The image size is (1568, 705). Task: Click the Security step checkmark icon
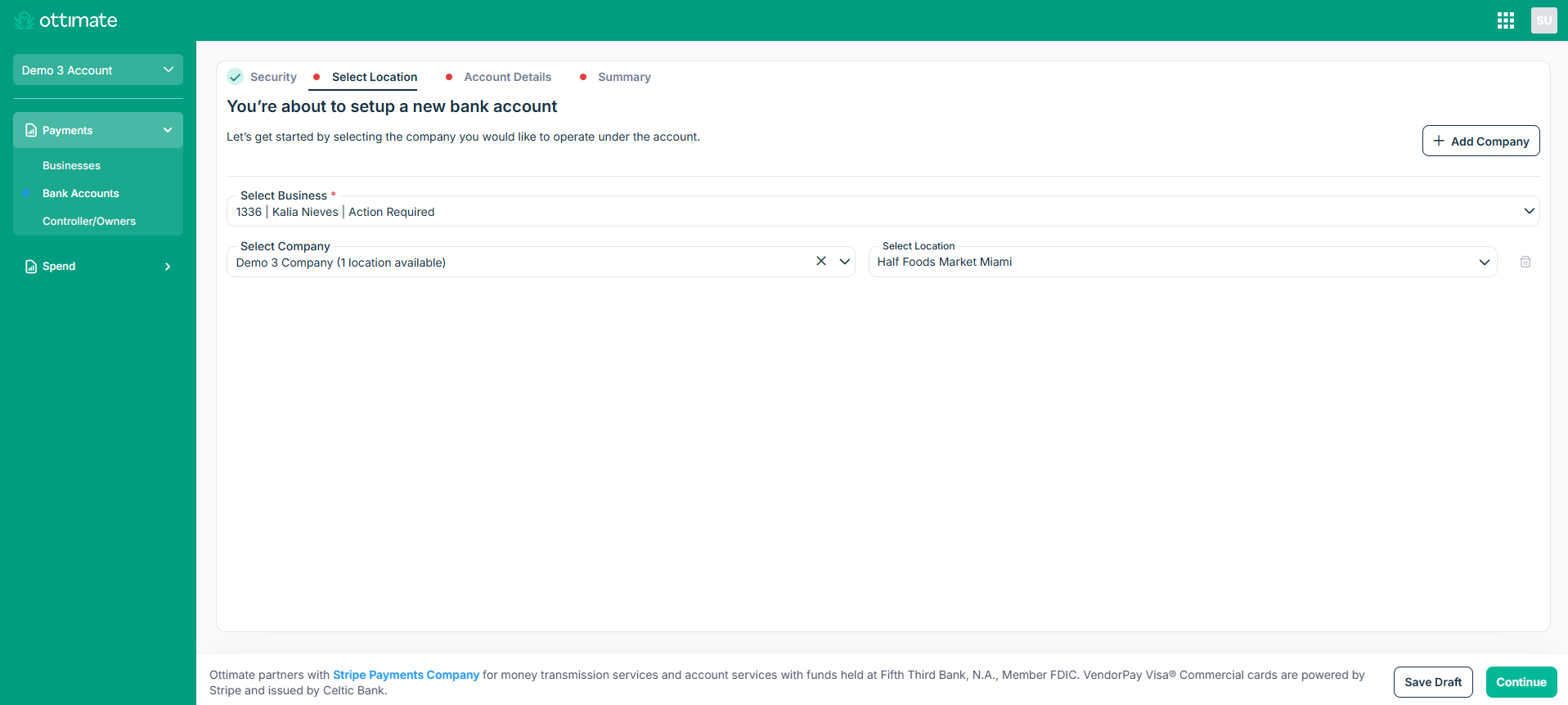coord(236,77)
